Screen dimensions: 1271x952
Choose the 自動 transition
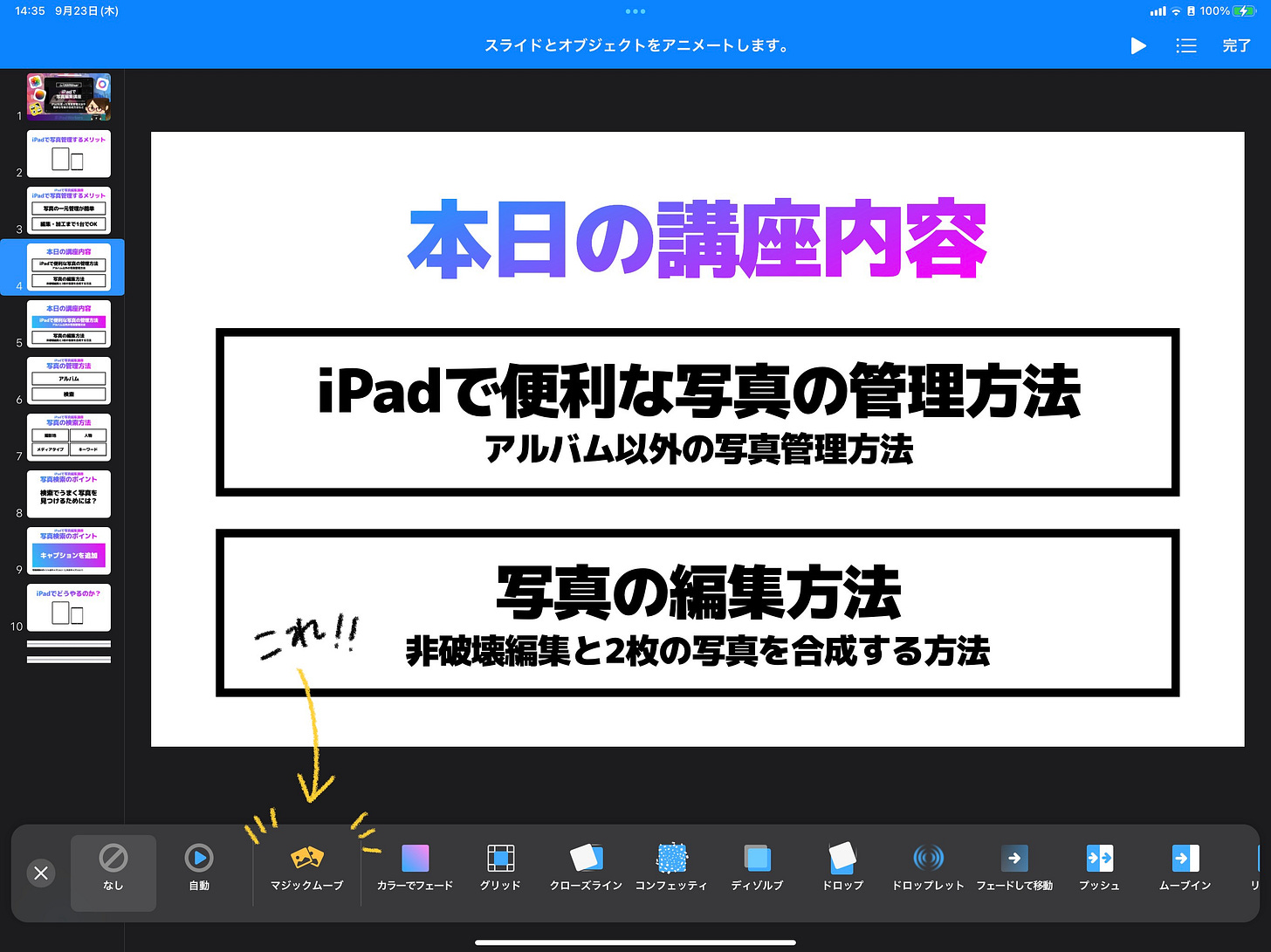[x=199, y=868]
